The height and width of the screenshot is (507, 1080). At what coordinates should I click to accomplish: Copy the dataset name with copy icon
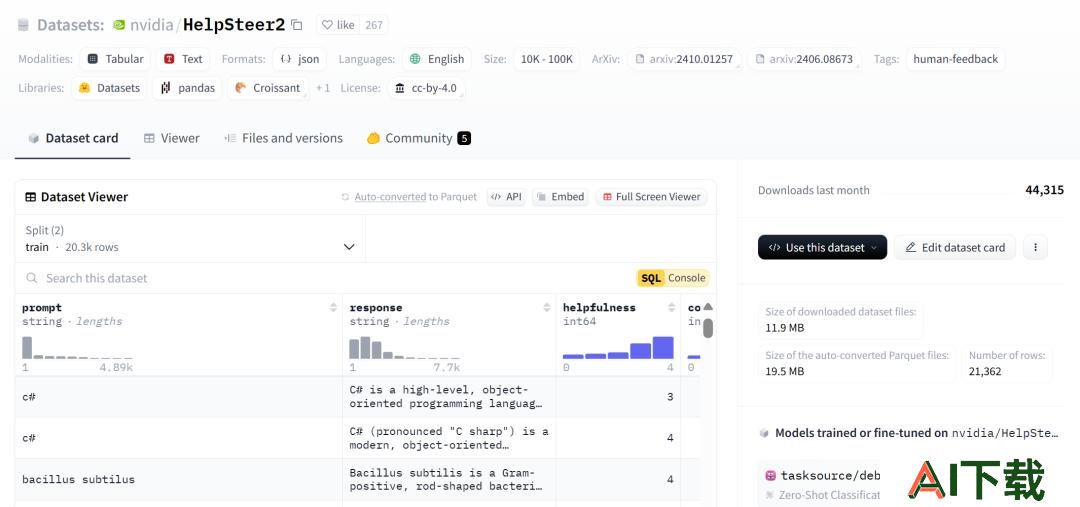pyautogui.click(x=297, y=25)
